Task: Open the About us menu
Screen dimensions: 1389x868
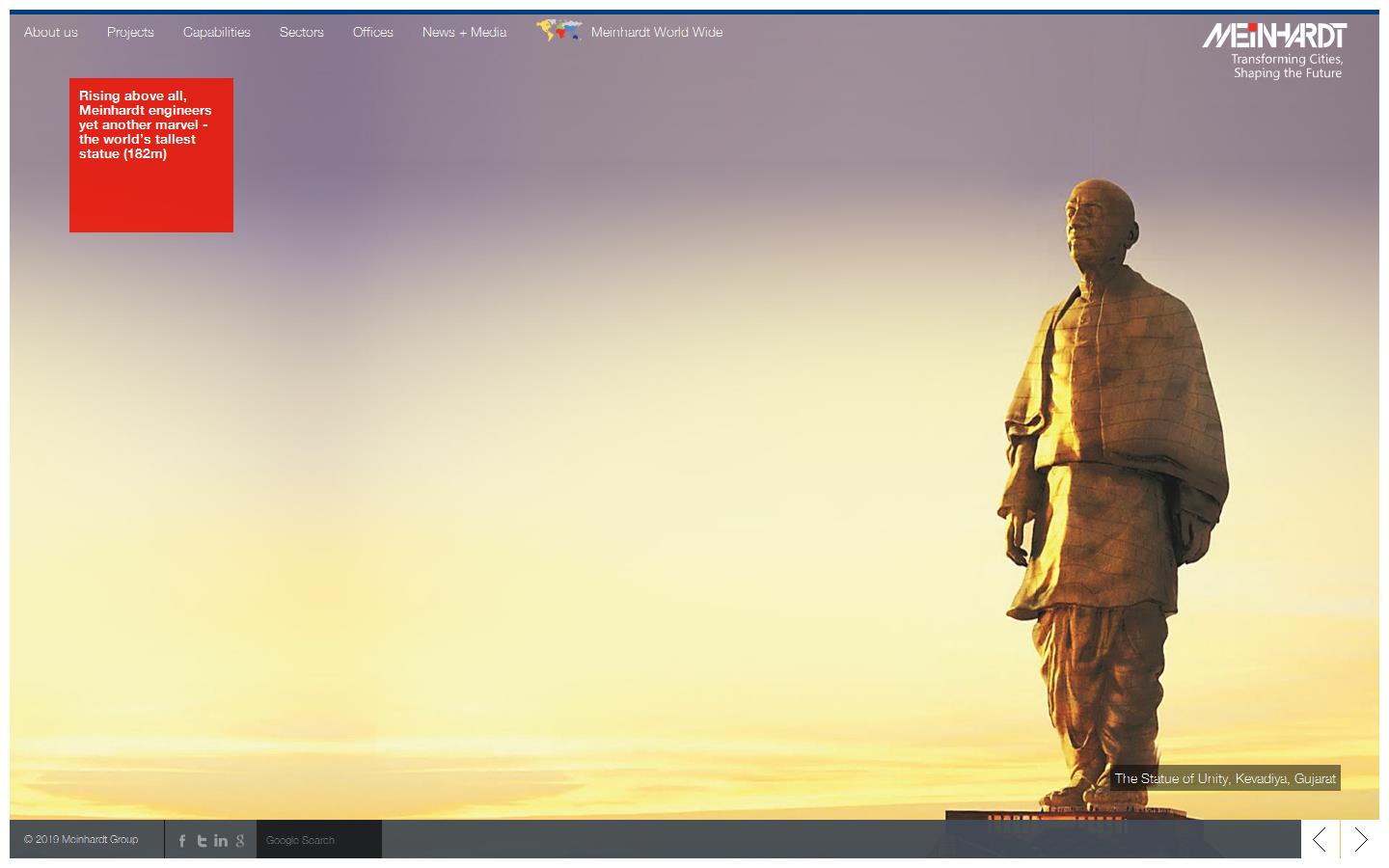Action: [50, 32]
